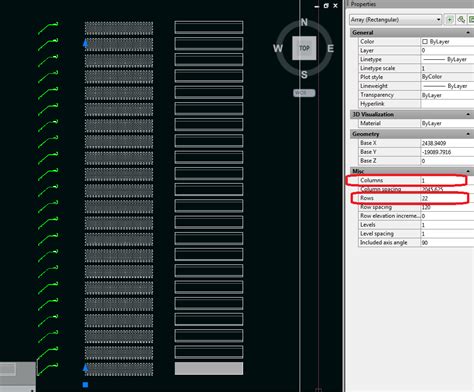Click the Base Z value 0
The width and height of the screenshot is (474, 392).
tap(447, 161)
